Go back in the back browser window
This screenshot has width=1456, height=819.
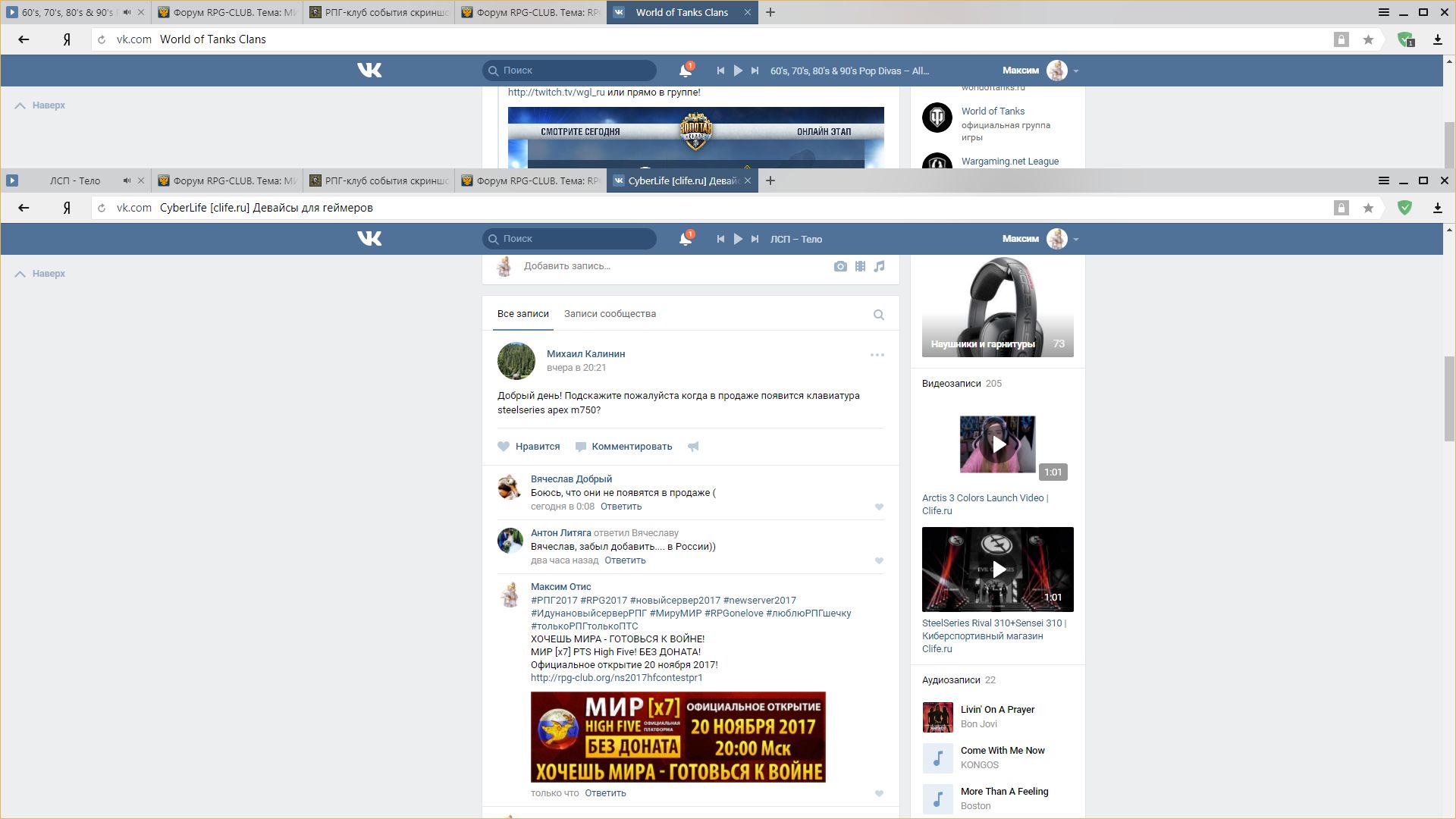point(24,39)
